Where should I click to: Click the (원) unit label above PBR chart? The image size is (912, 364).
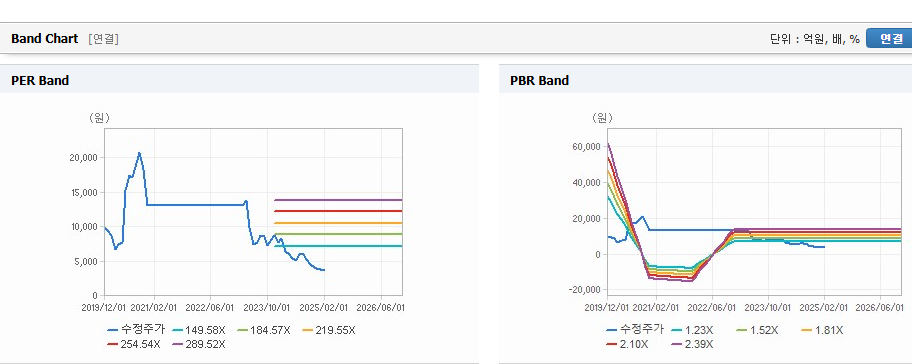(603, 118)
